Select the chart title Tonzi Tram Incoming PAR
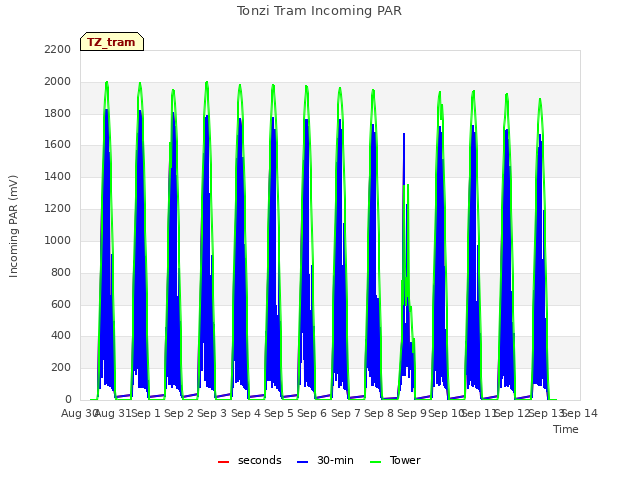The image size is (640, 480). click(x=319, y=11)
